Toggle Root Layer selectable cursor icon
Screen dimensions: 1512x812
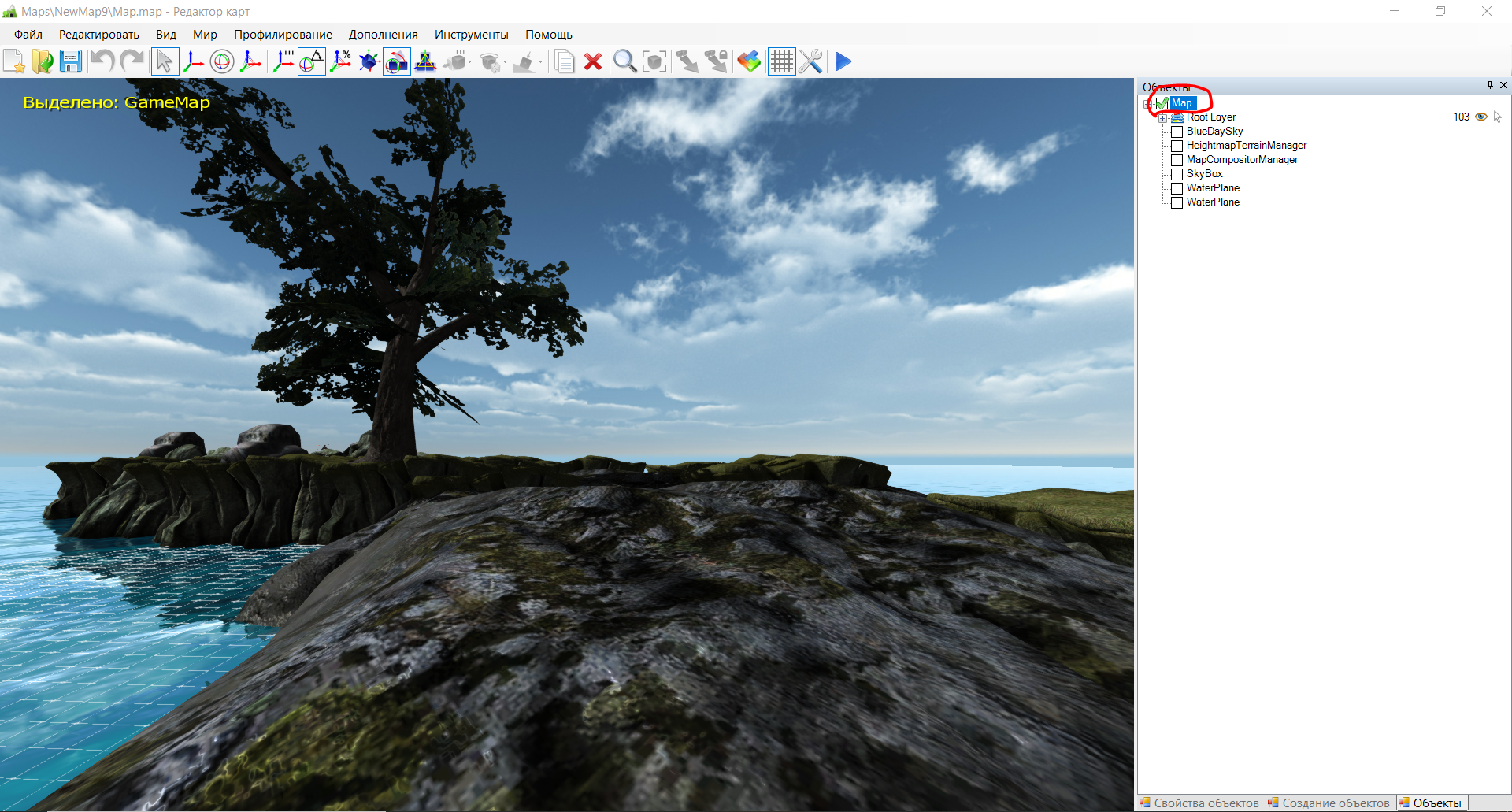[1497, 117]
